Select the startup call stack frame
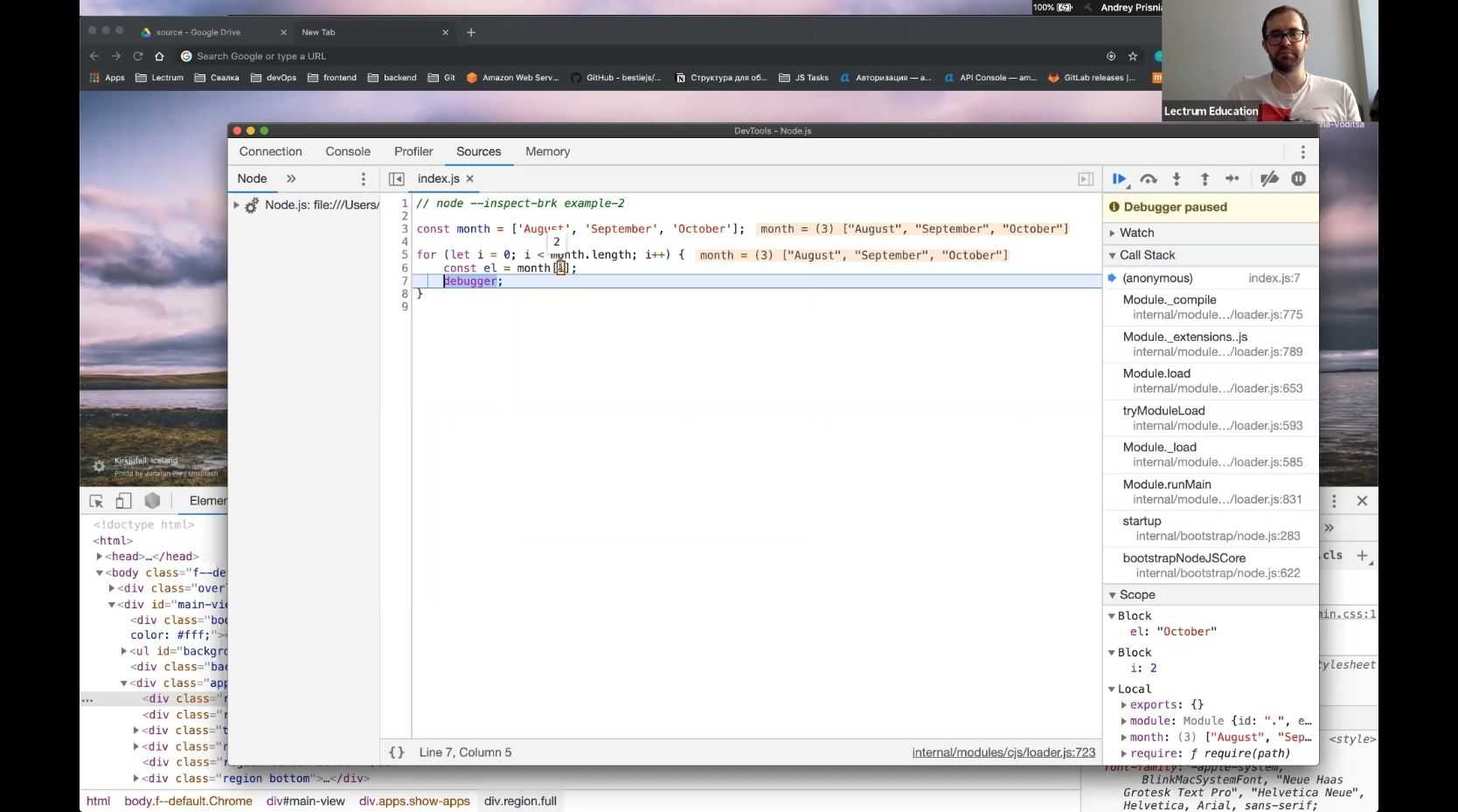 coord(1211,529)
